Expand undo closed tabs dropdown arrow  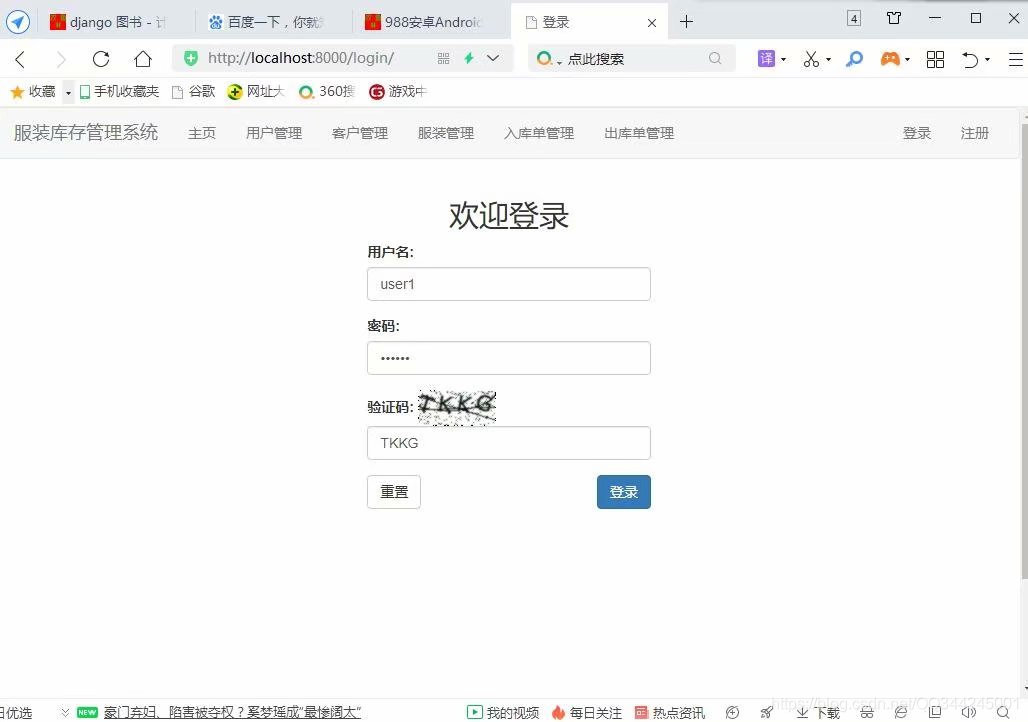(987, 60)
